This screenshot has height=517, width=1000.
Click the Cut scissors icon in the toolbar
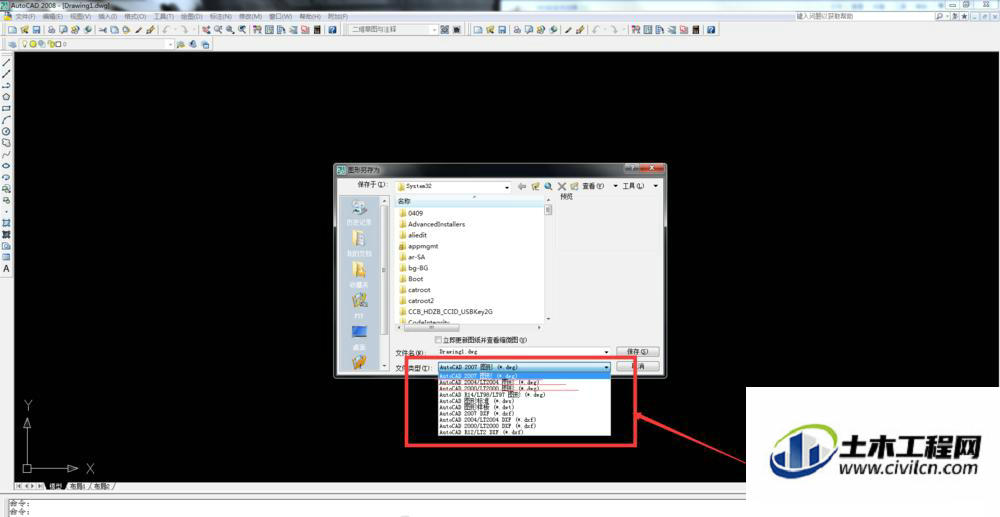[x=102, y=30]
